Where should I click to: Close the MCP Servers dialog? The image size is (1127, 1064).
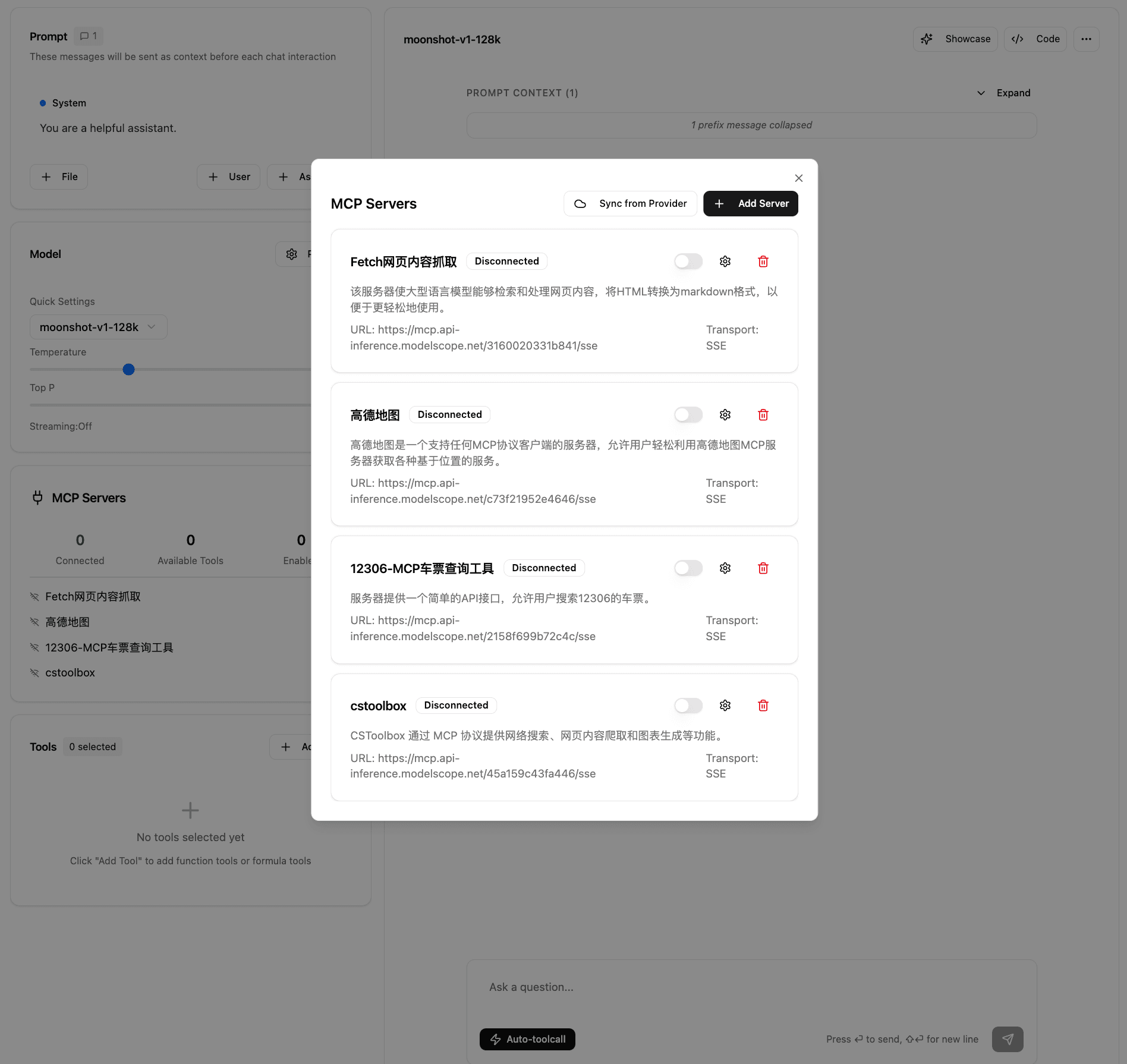click(x=798, y=178)
